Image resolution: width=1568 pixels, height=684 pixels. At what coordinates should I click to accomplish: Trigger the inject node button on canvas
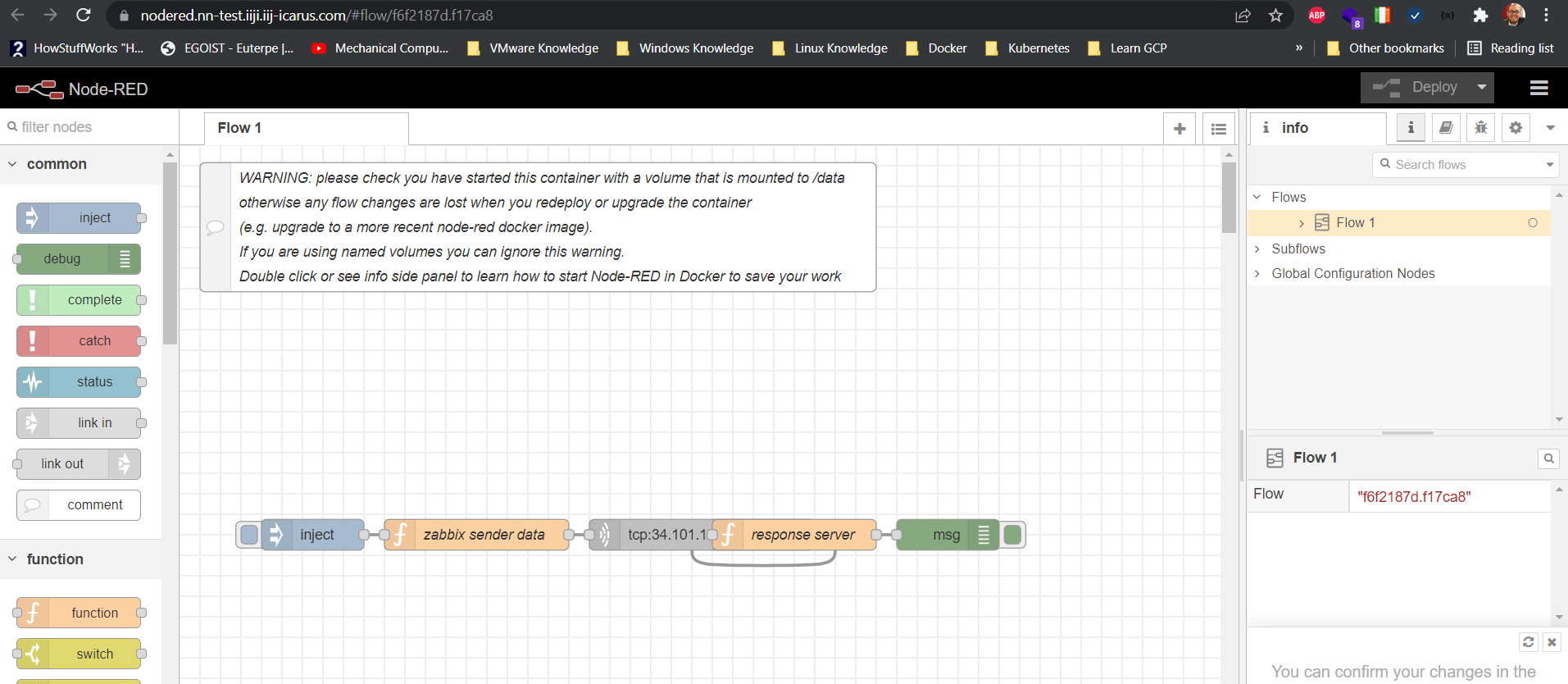pyautogui.click(x=249, y=535)
